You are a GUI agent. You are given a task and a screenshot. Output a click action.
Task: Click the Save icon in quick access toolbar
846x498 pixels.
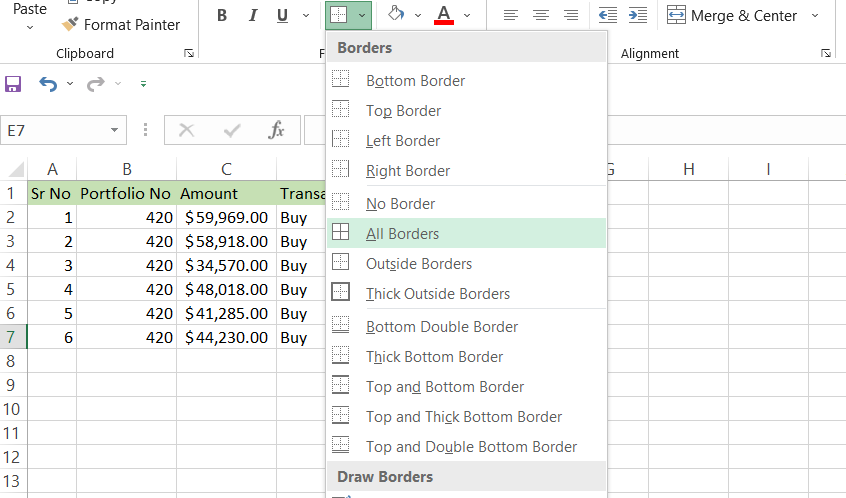(13, 84)
